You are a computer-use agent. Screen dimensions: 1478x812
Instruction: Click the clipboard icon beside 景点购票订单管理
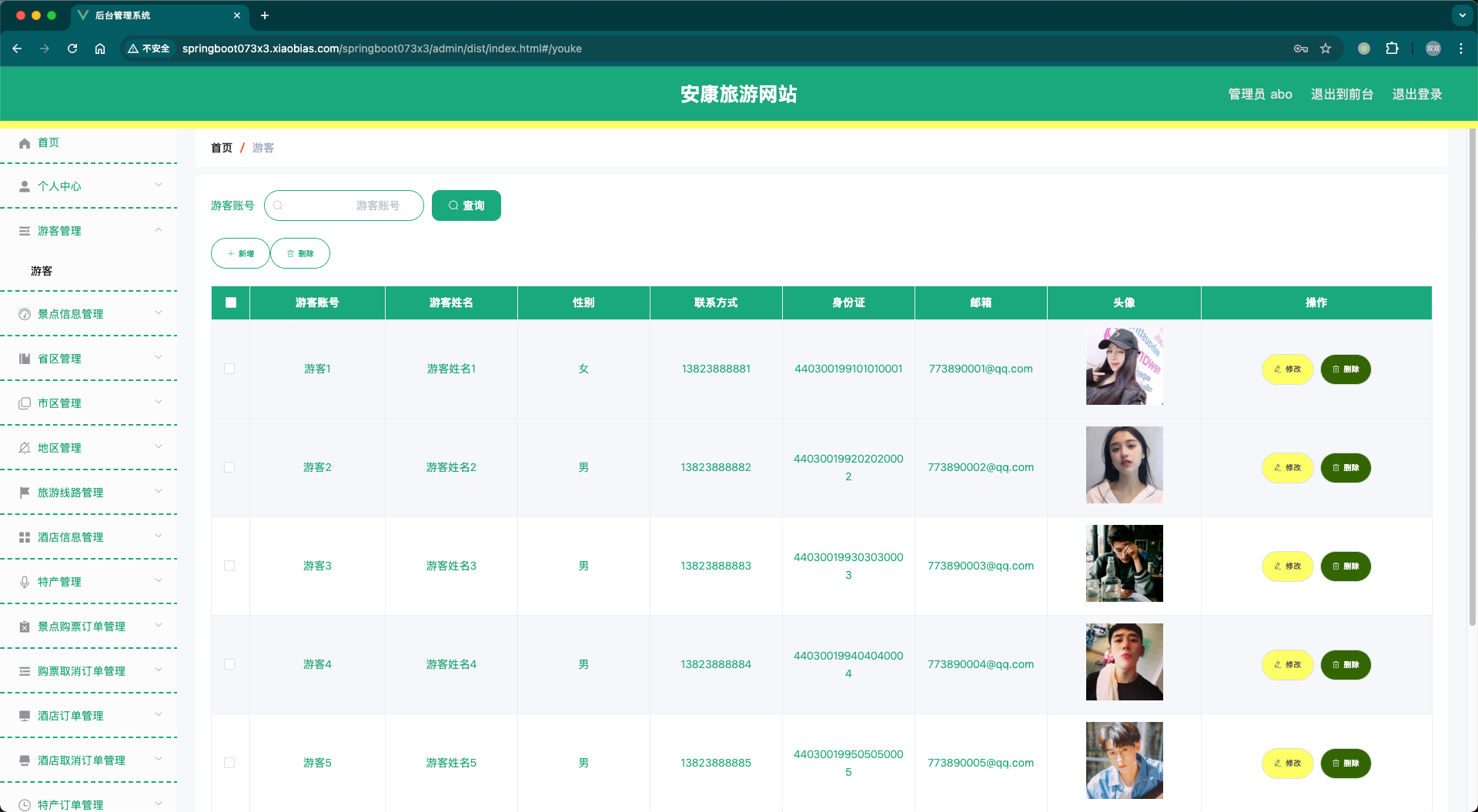[x=25, y=627]
